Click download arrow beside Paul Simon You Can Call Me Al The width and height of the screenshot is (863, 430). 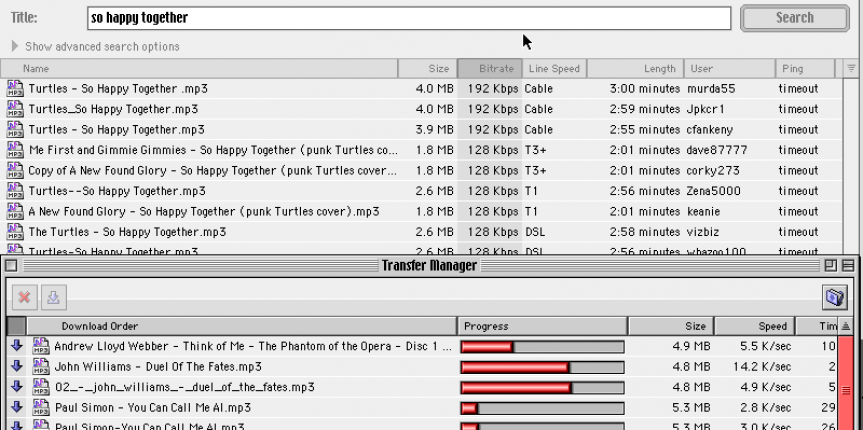coord(16,407)
